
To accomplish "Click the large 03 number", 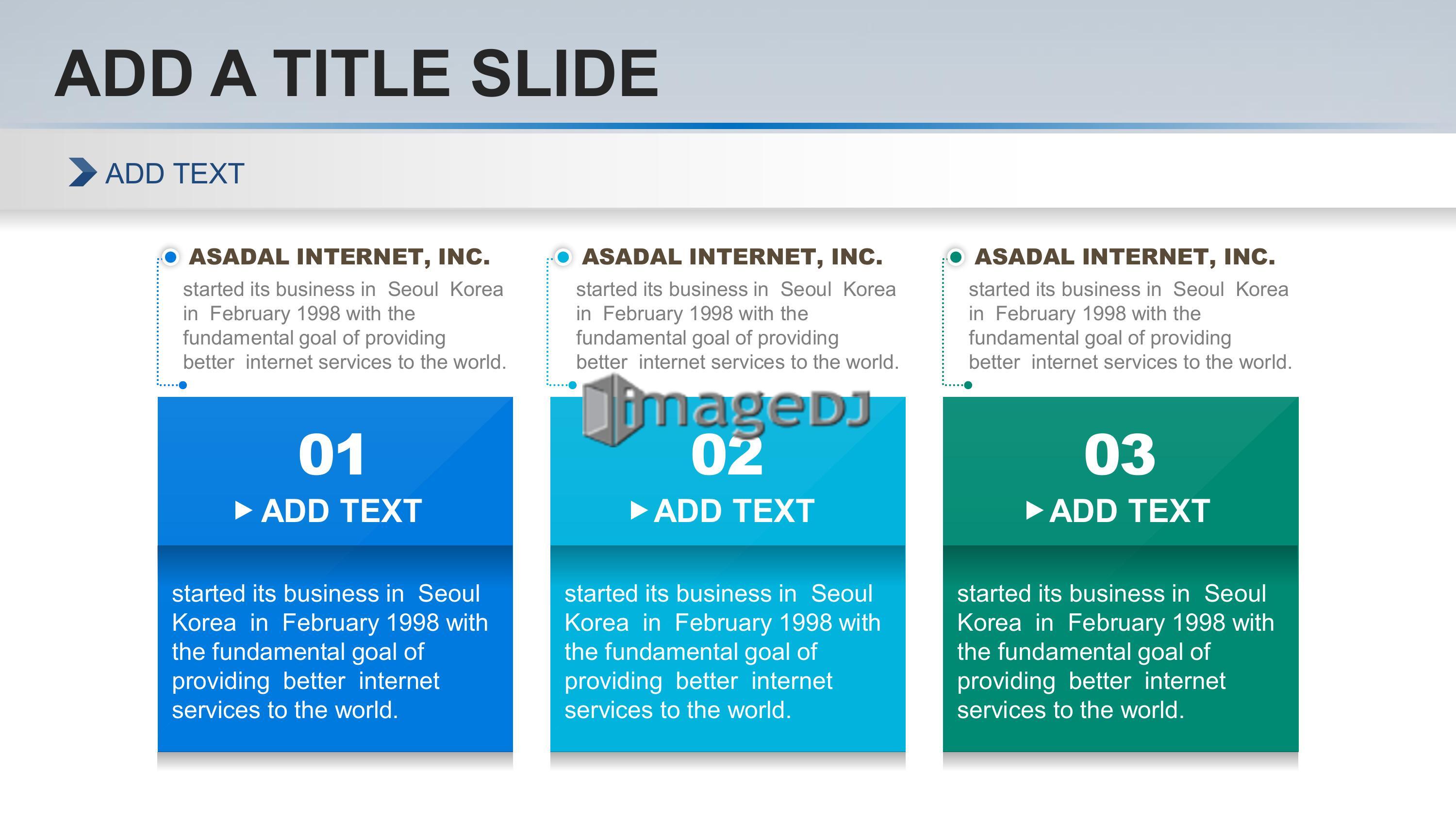I will (x=1120, y=455).
